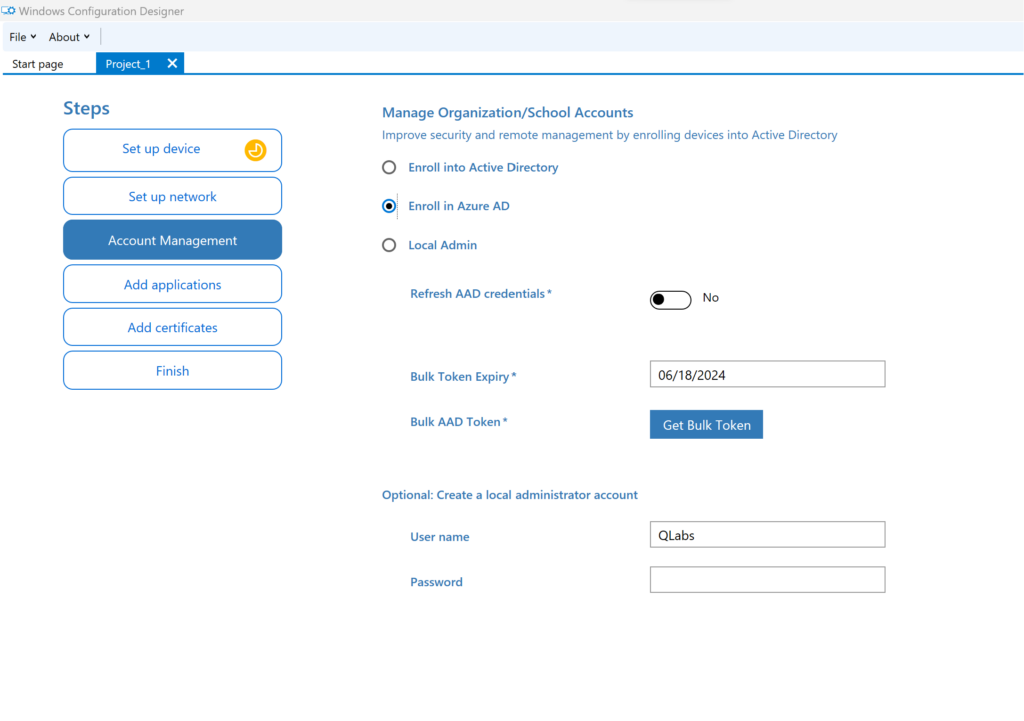Go to the Add certificates step
Screen dimensions: 1024x721
click(172, 327)
